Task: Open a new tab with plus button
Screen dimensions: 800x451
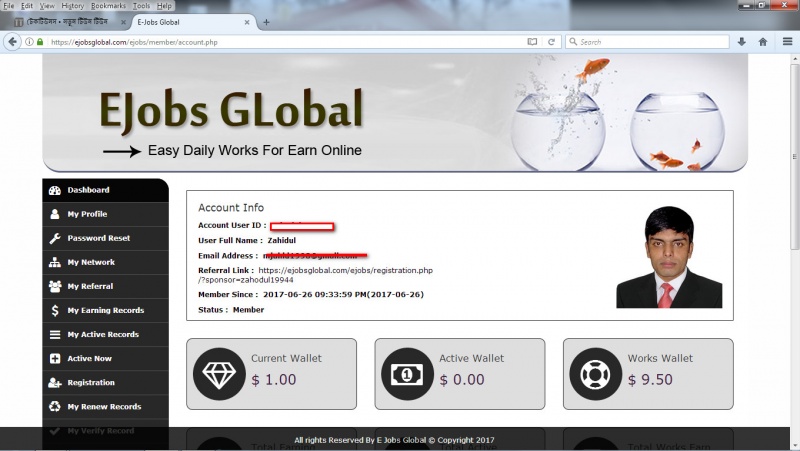Action: click(x=266, y=22)
